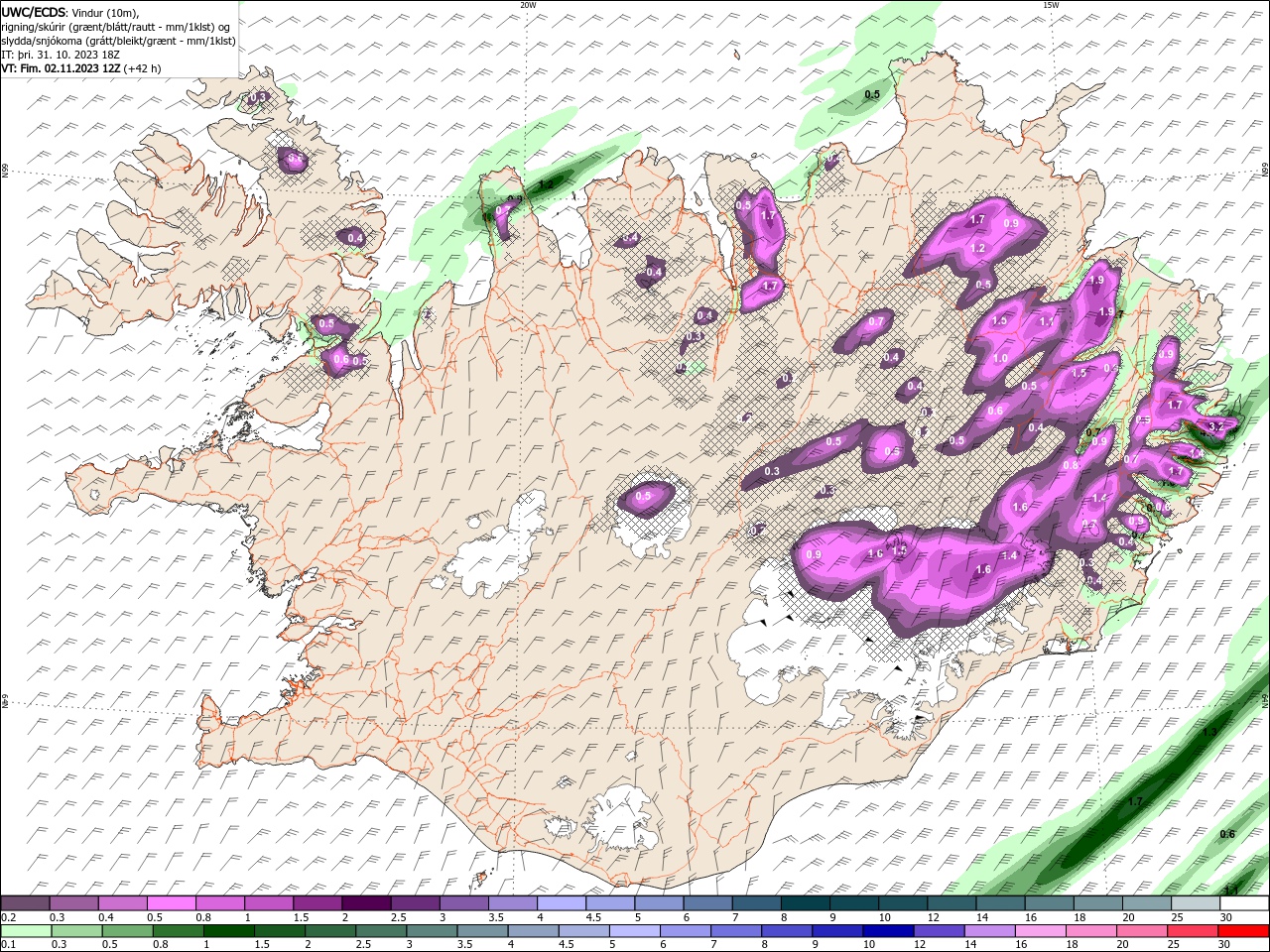Viewport: 1270px width, 952px height.
Task: Select the "IT: þri. 31. 10. 2023 18Z" line
Action: 61,55
